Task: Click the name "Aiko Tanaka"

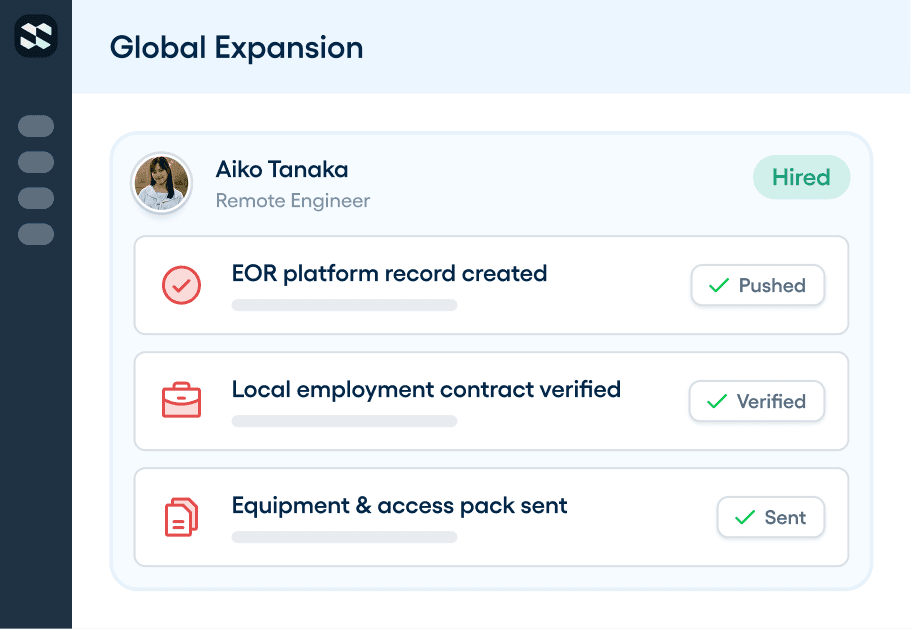Action: coord(282,170)
